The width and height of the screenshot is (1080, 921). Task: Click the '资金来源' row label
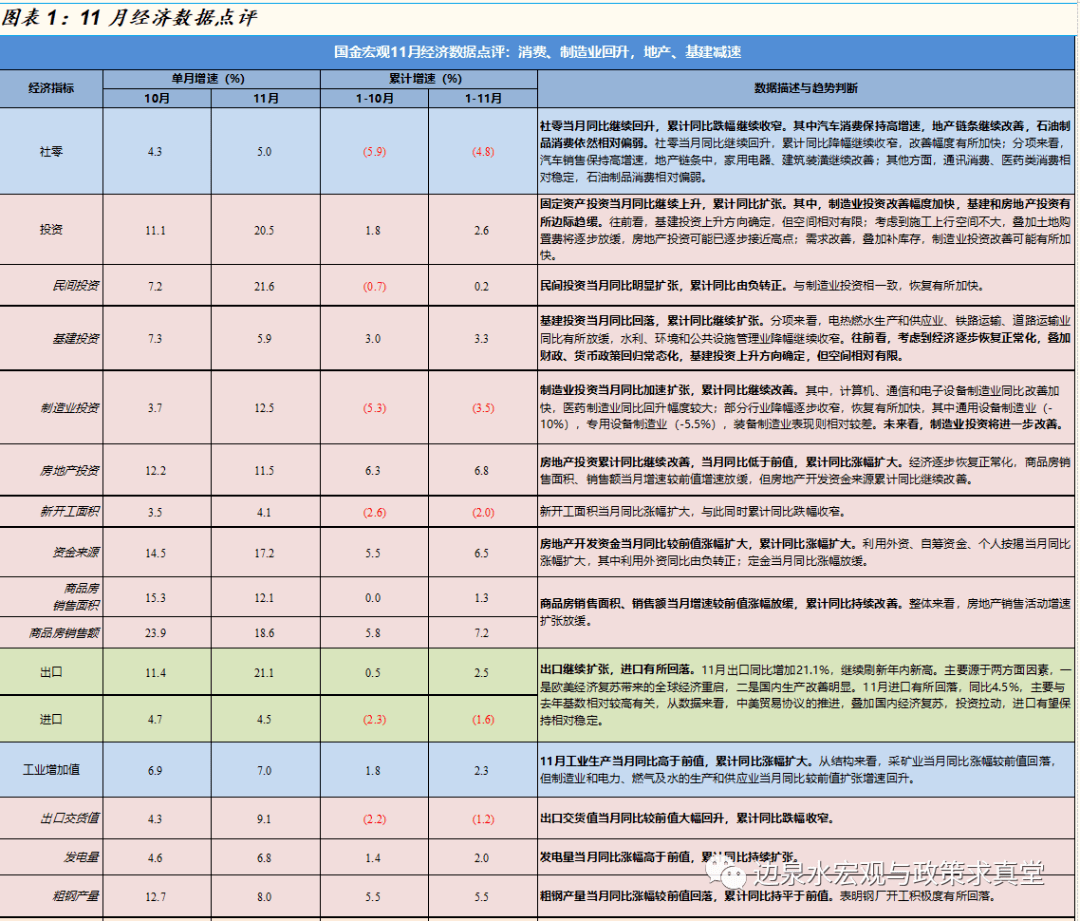76,552
